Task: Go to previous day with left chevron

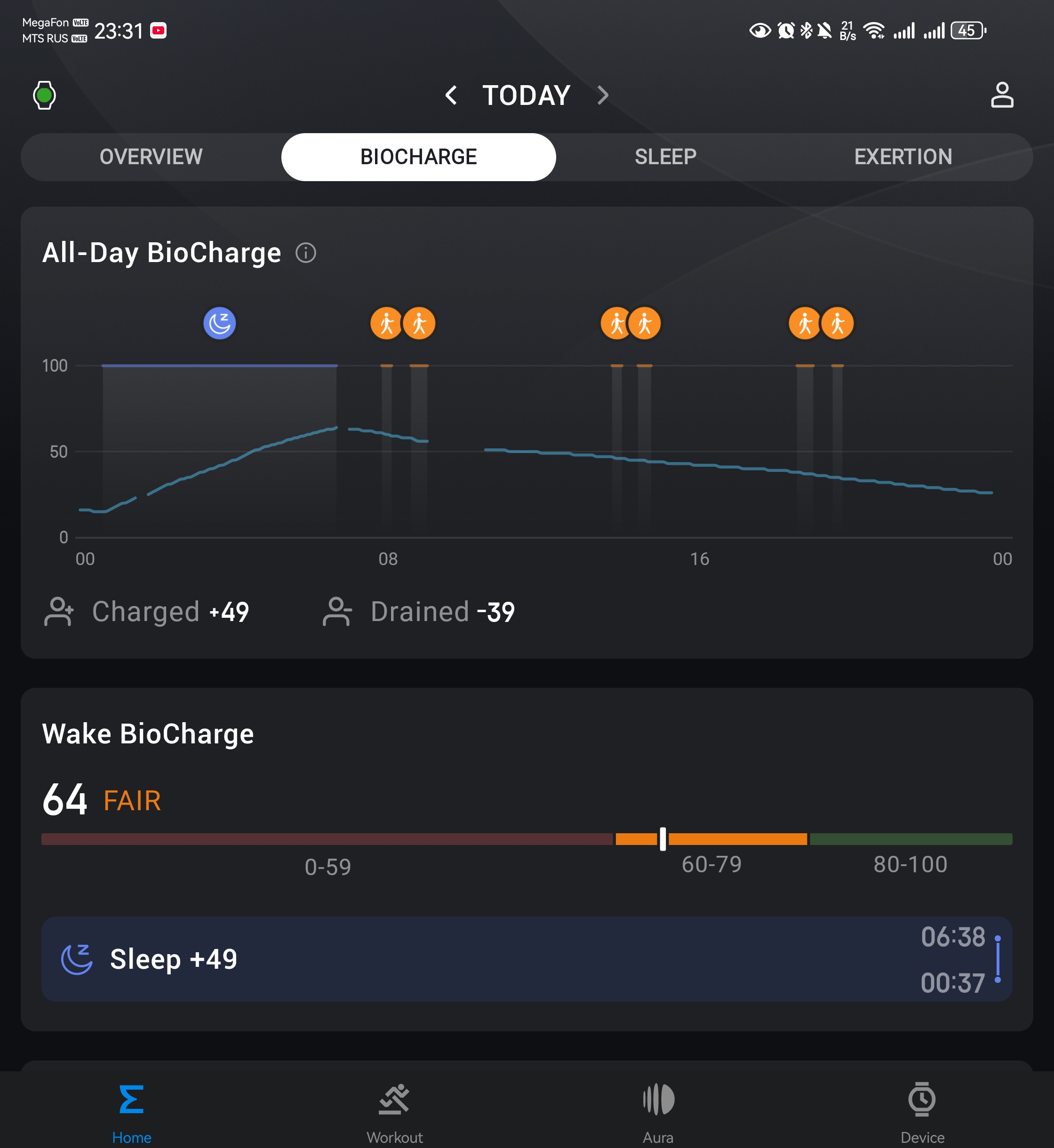Action: (451, 95)
